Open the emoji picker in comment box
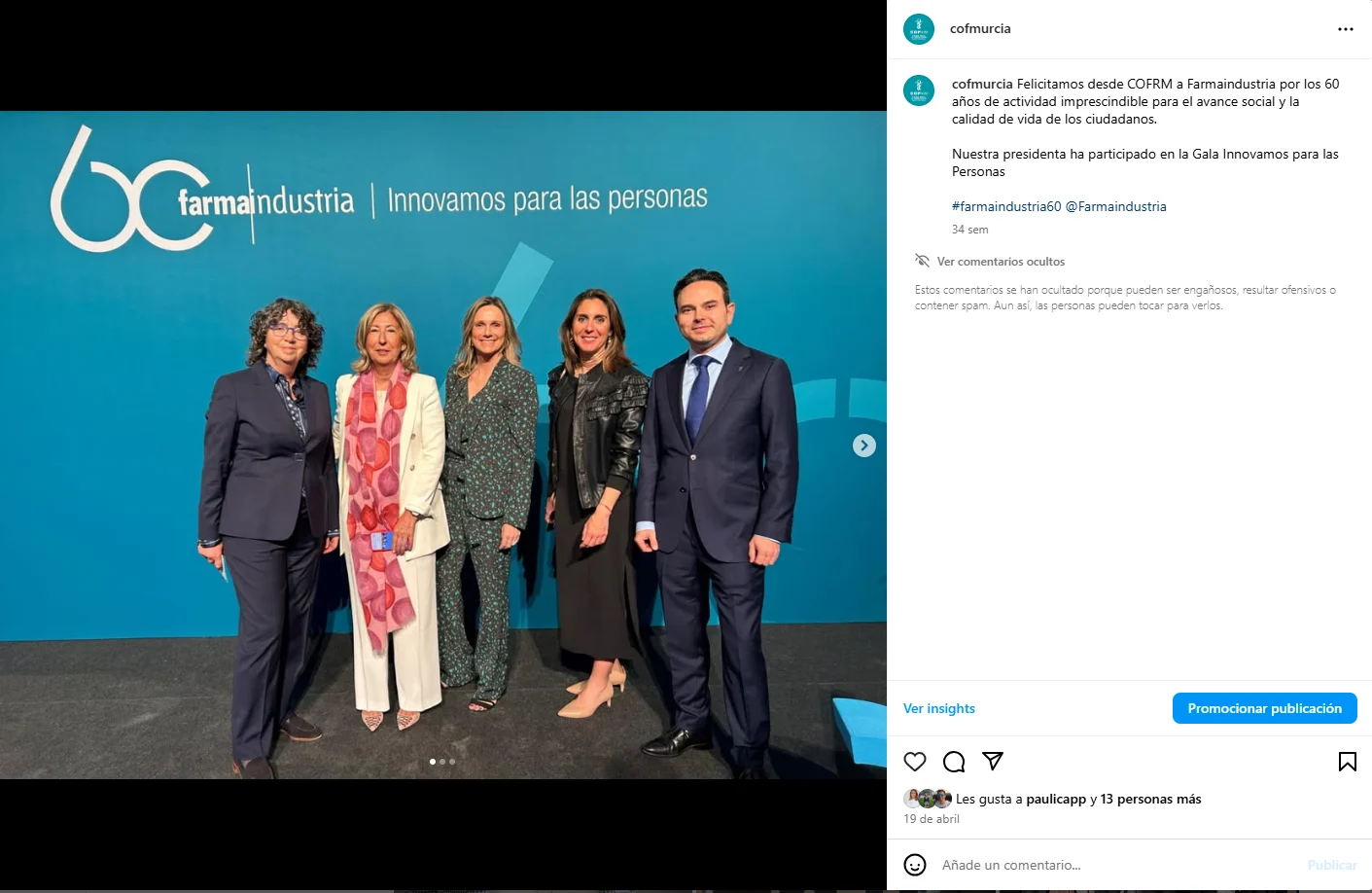Screen dimensions: 1372x893 [915, 865]
